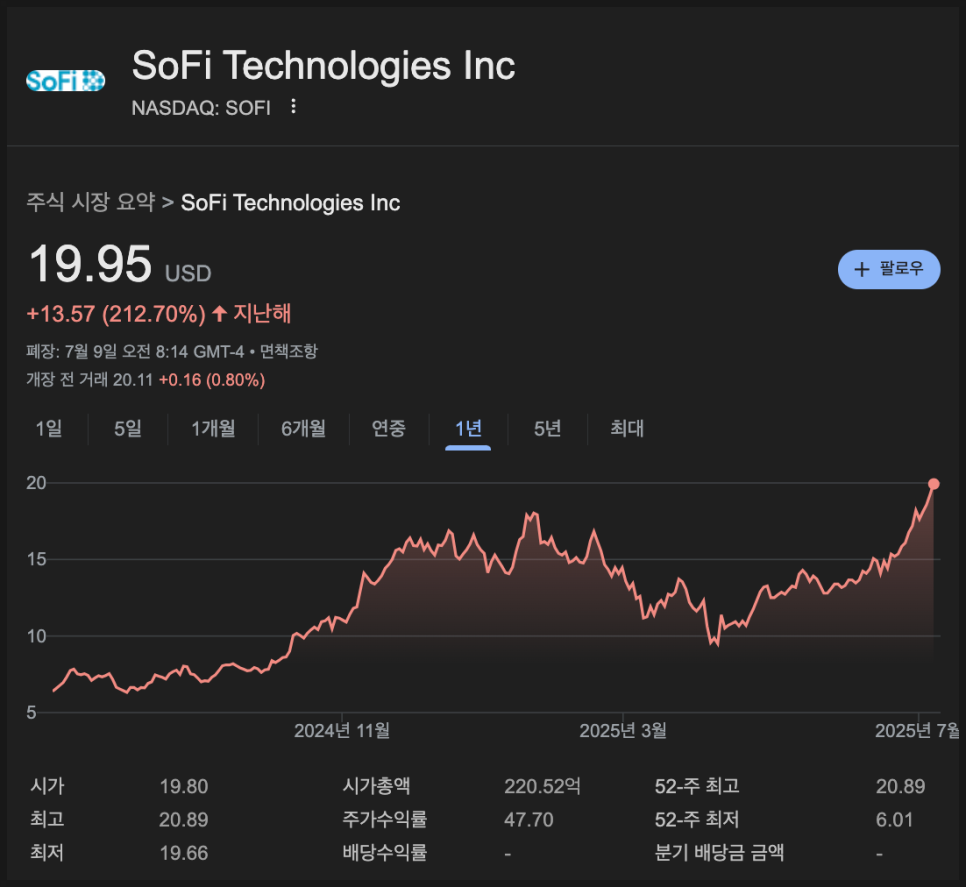
Task: Click the 배당수익률 label
Action: point(384,853)
